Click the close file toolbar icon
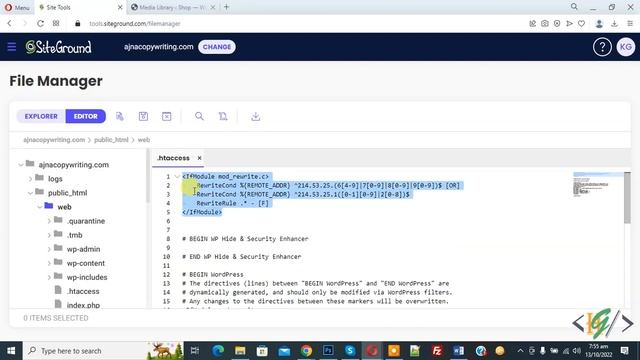This screenshot has width=640, height=360. [x=167, y=116]
